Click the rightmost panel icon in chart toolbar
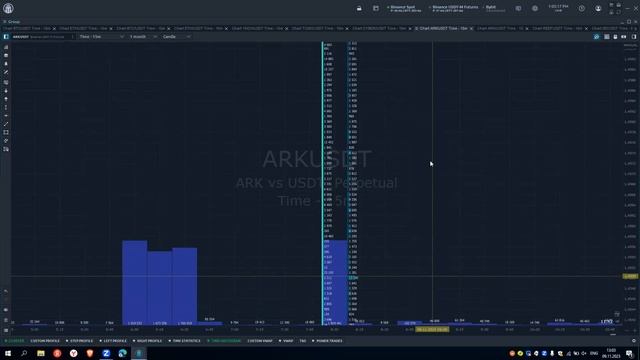The width and height of the screenshot is (640, 360). [634, 37]
